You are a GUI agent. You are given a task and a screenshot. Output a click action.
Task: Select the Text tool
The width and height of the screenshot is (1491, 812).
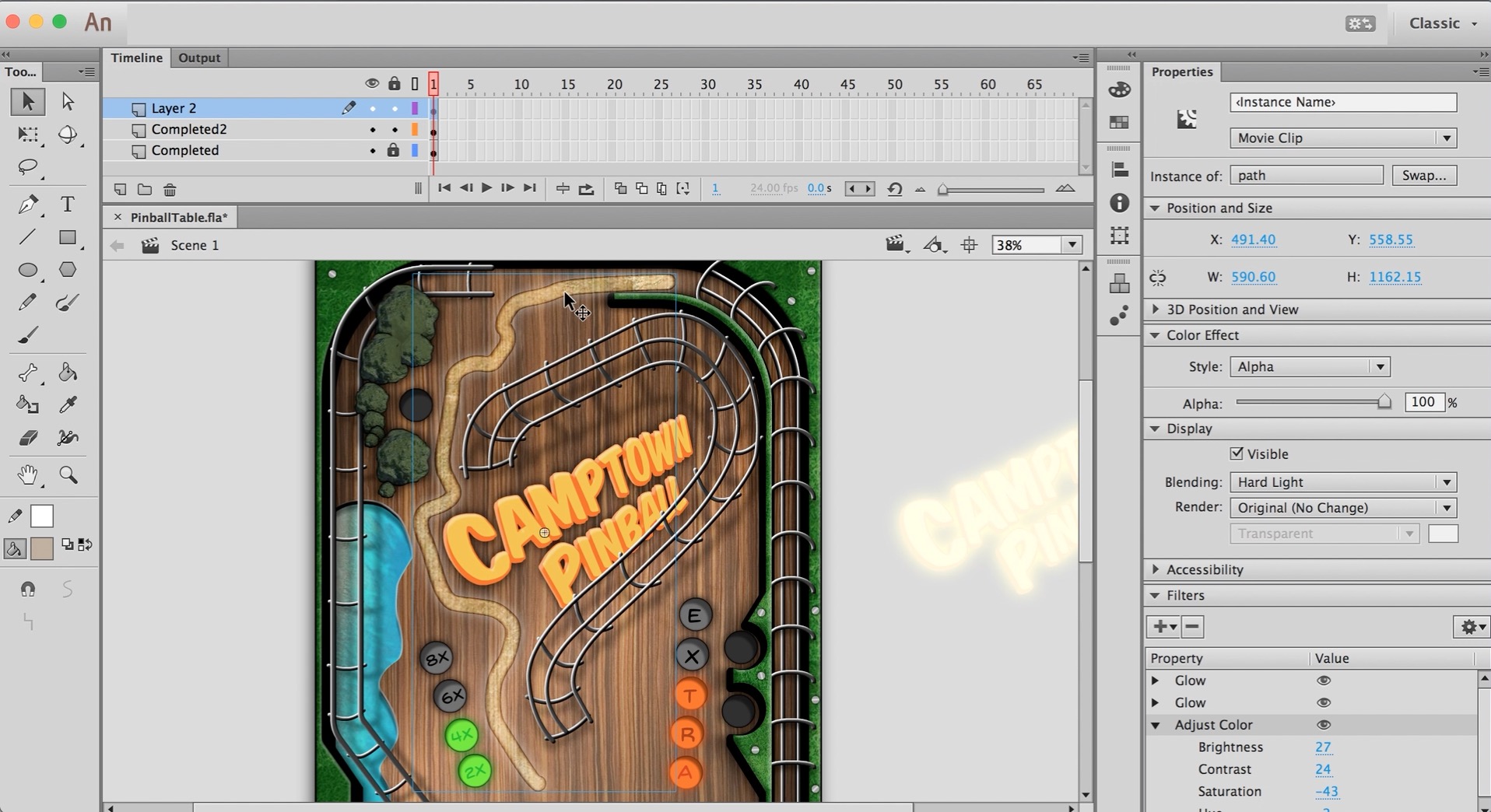pyautogui.click(x=68, y=205)
